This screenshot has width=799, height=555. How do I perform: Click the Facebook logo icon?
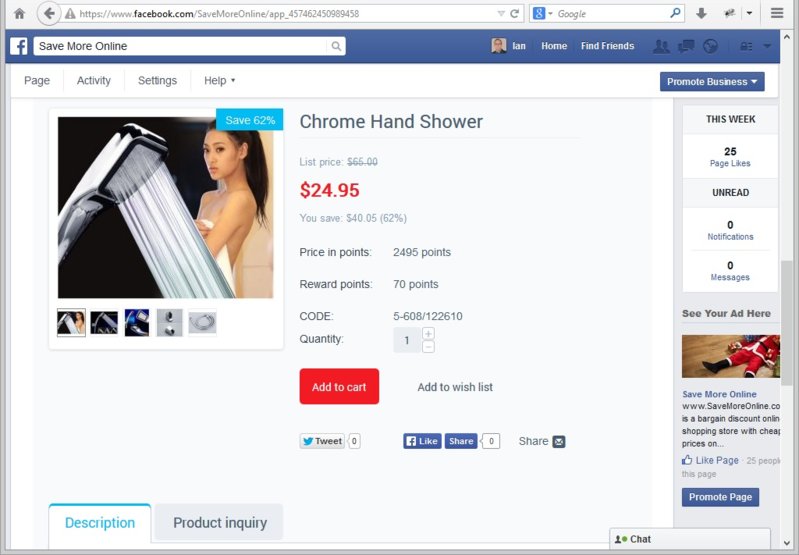coord(19,46)
